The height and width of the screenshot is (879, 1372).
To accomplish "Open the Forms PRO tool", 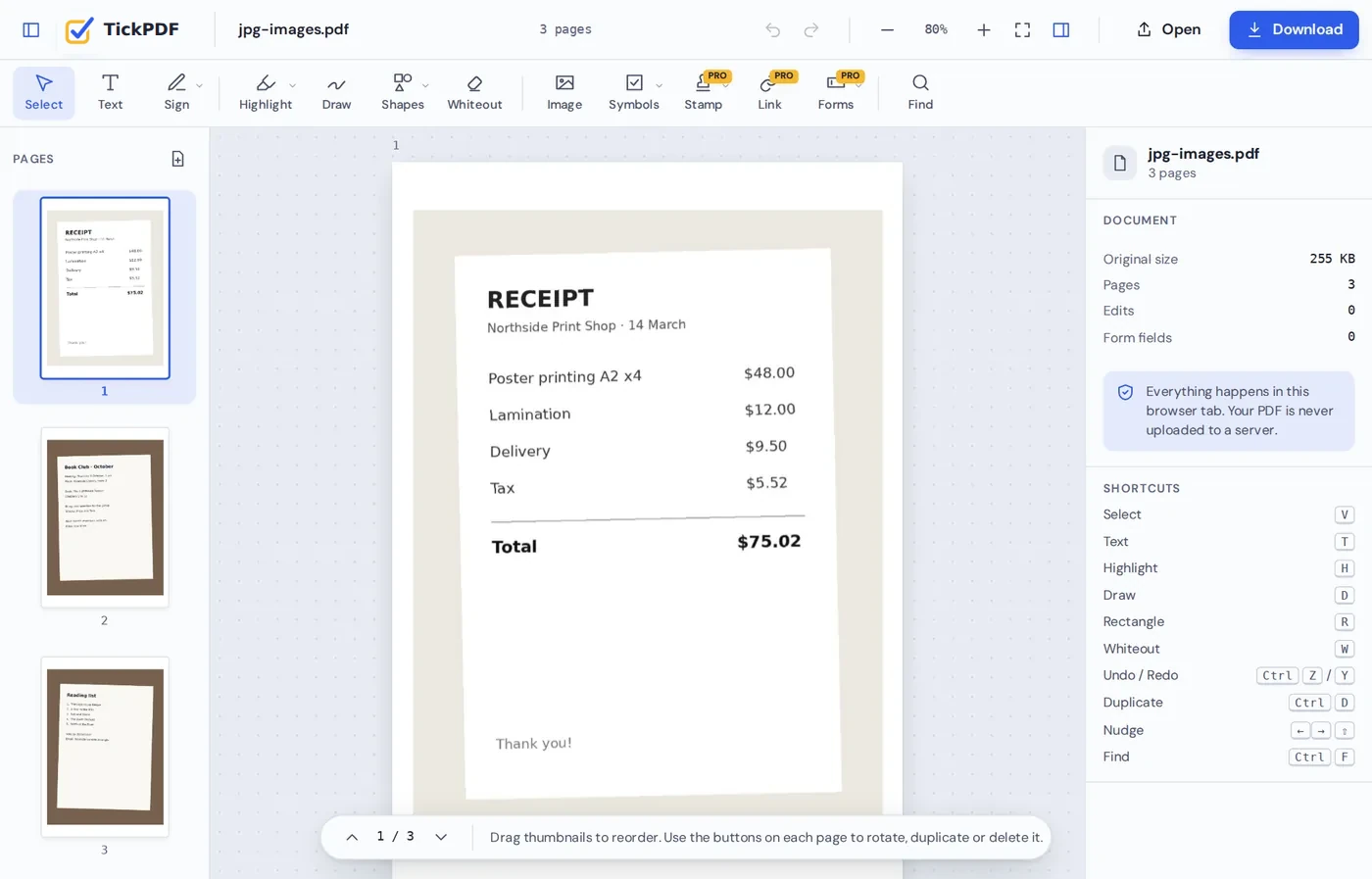I will (836, 92).
